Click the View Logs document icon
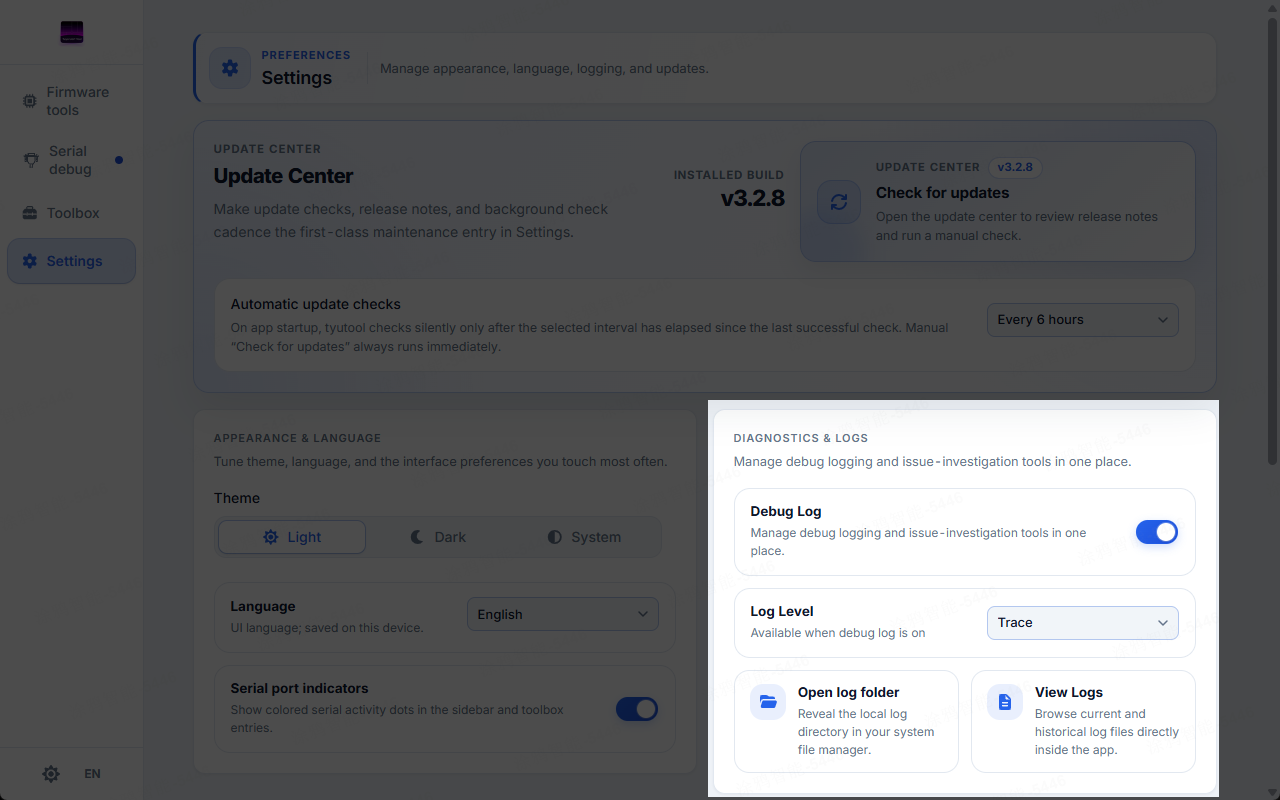Viewport: 1280px width, 800px height. click(1005, 702)
